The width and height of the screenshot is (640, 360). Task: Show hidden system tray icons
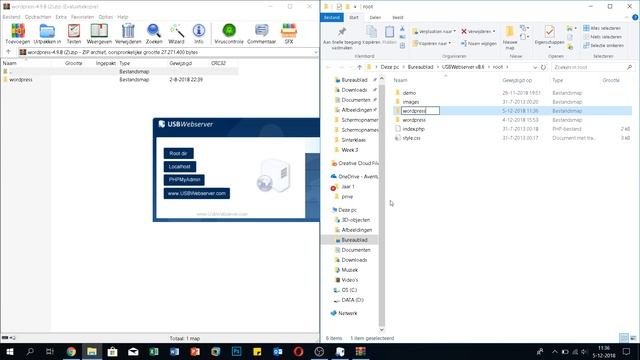click(554, 351)
